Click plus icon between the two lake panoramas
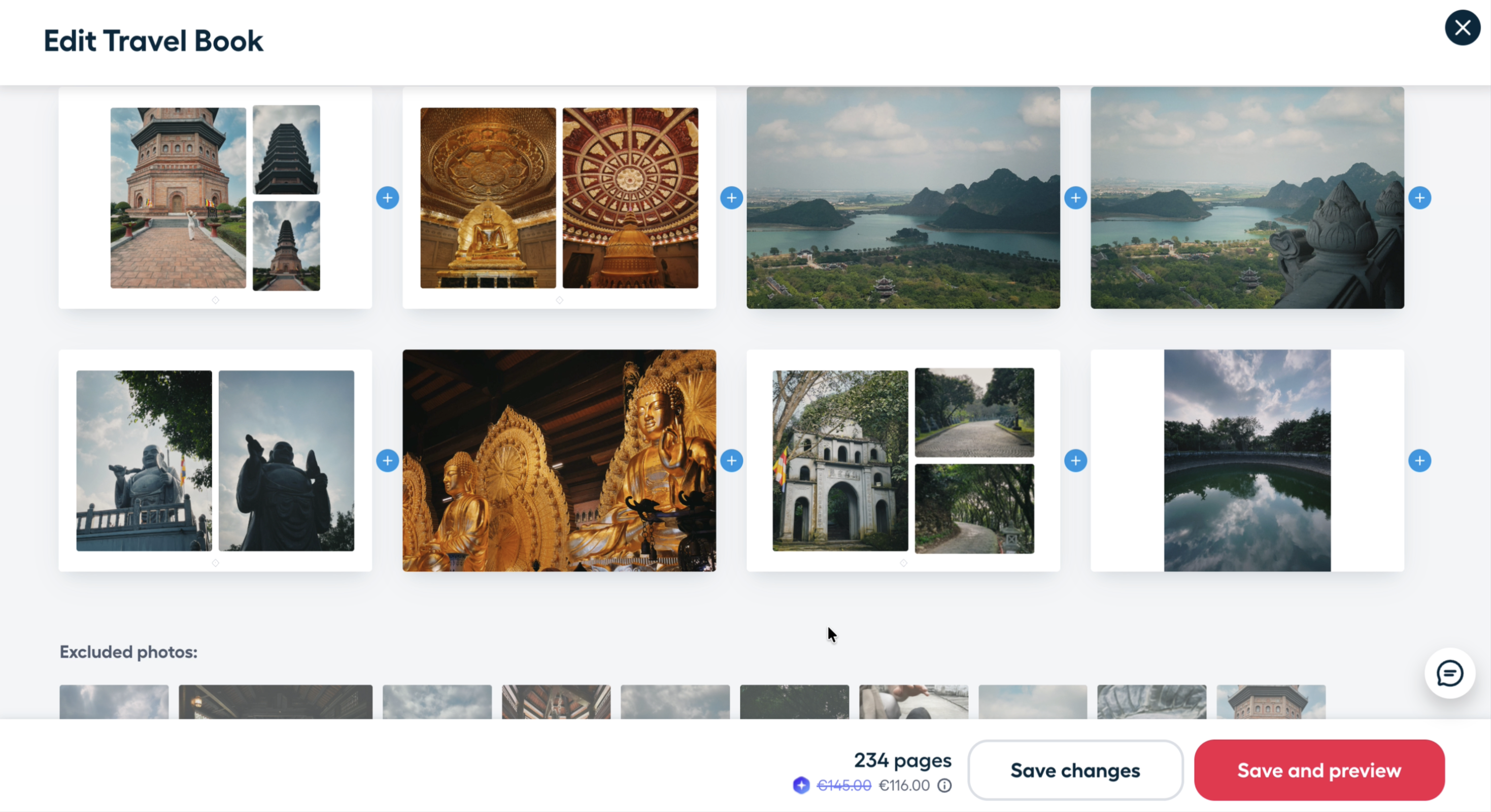 pyautogui.click(x=1075, y=198)
